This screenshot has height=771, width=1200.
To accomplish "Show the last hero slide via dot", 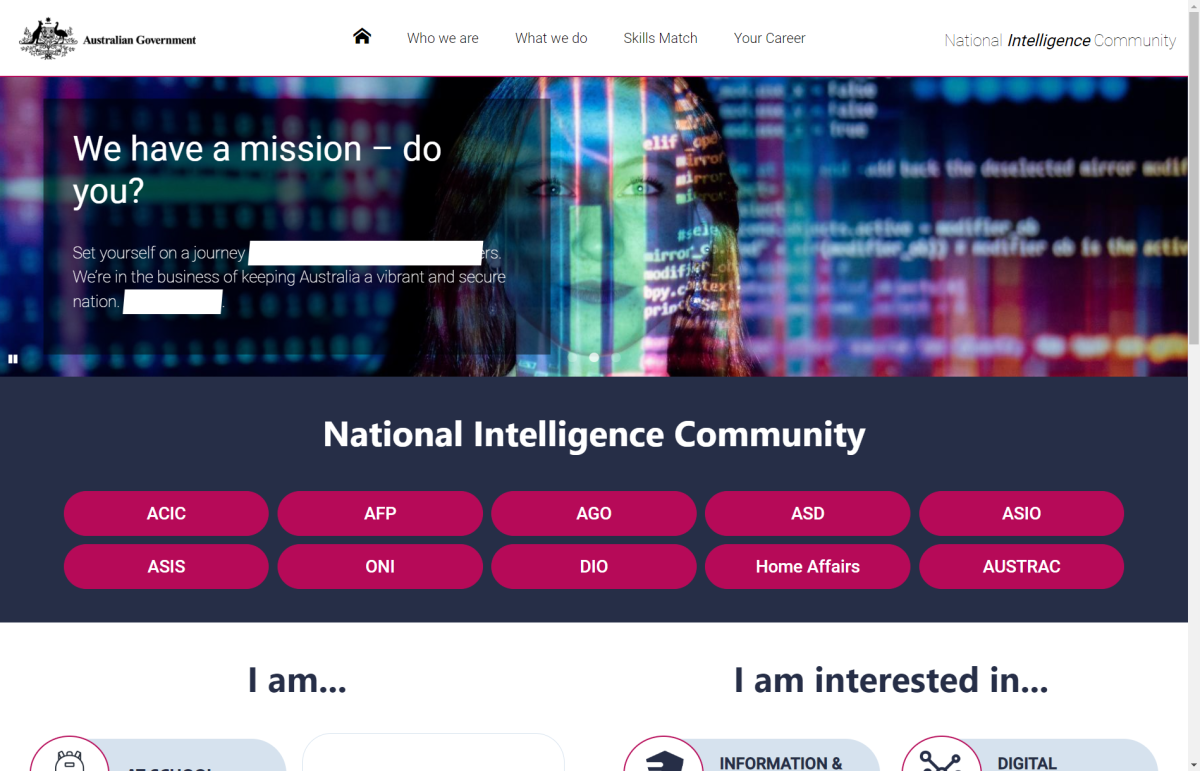I will [615, 357].
